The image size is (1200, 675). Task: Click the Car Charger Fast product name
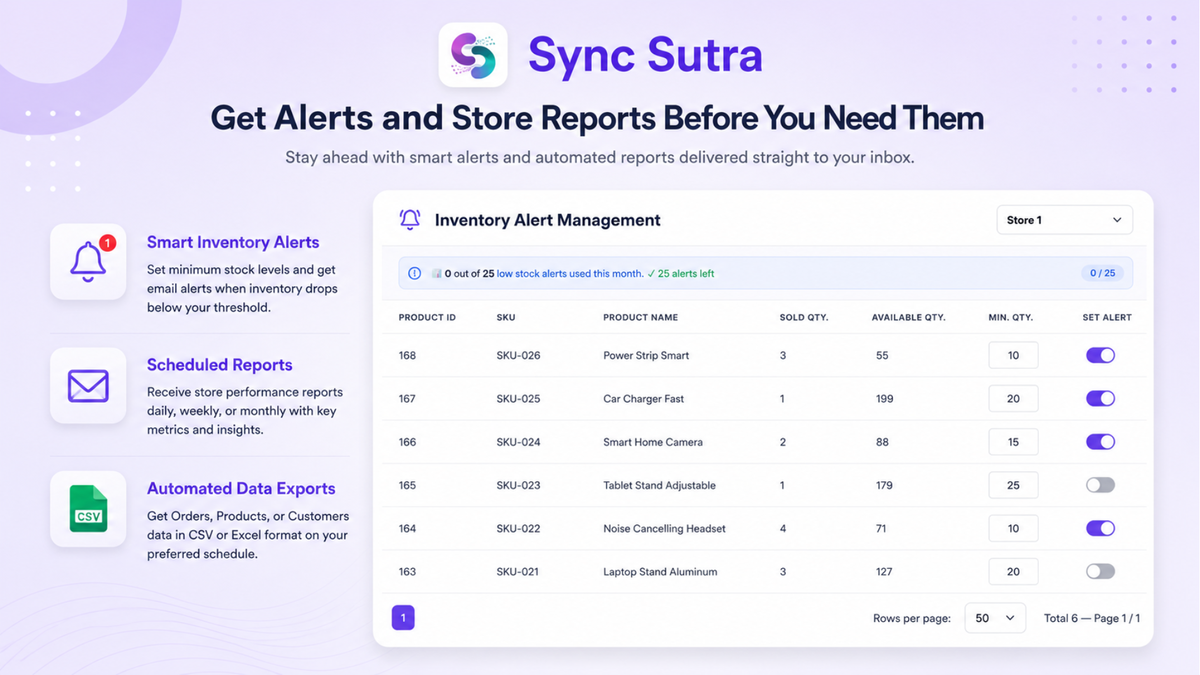click(x=644, y=398)
